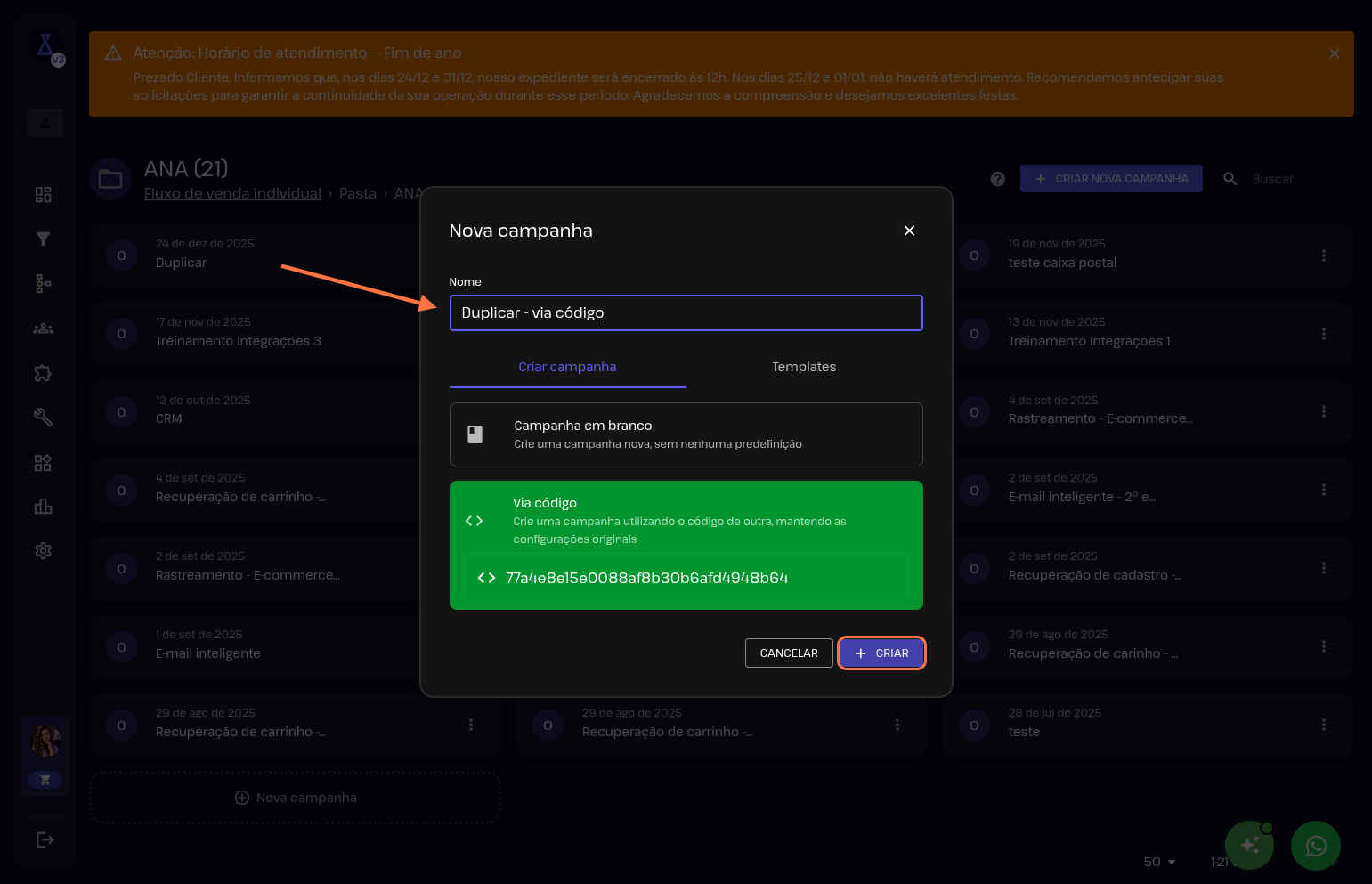
Task: Click the Nome input field
Action: tap(686, 313)
